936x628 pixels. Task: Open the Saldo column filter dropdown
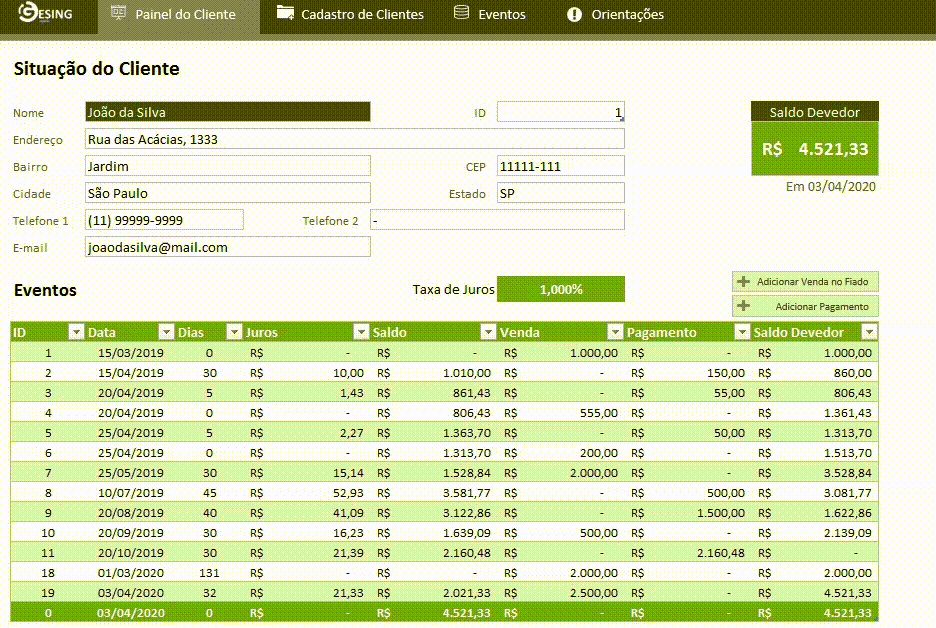488,332
